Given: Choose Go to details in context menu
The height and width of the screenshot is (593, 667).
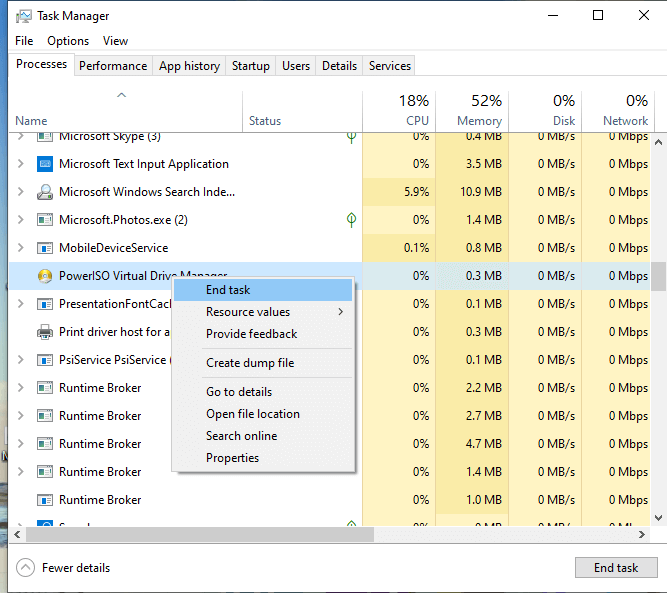Looking at the screenshot, I should click(x=263, y=392).
